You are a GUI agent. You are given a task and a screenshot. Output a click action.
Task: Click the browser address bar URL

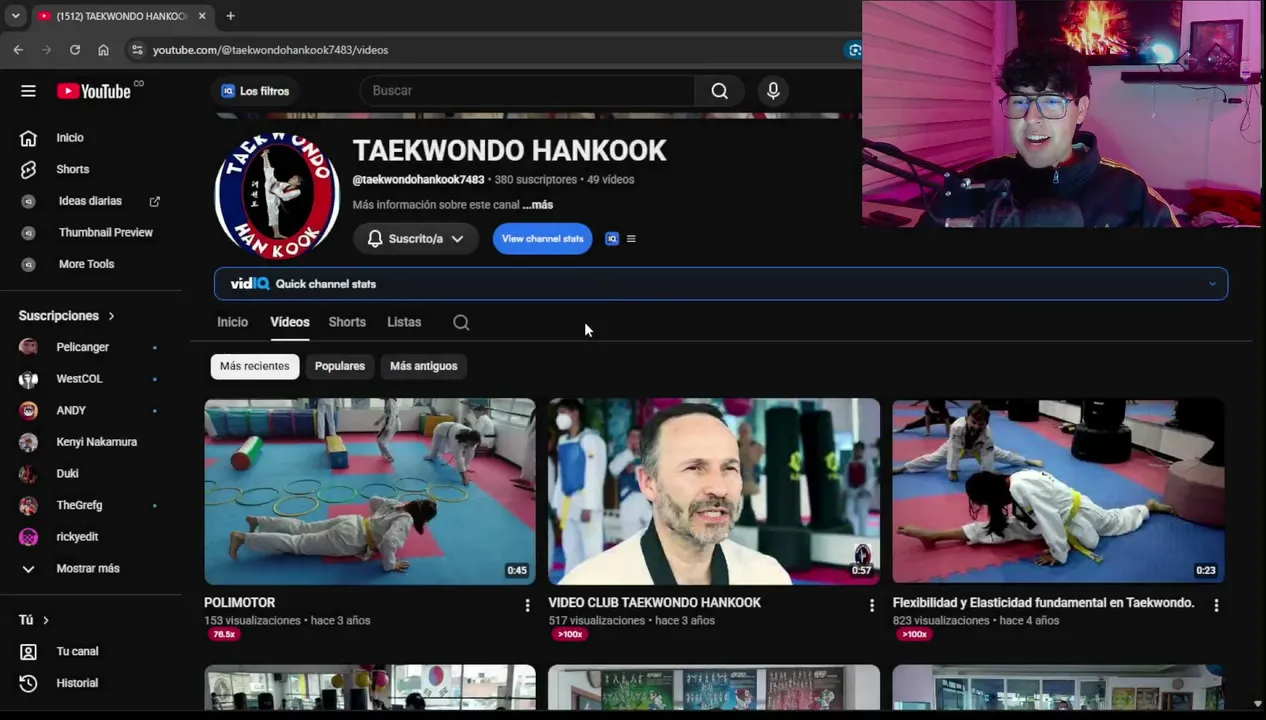(x=270, y=50)
